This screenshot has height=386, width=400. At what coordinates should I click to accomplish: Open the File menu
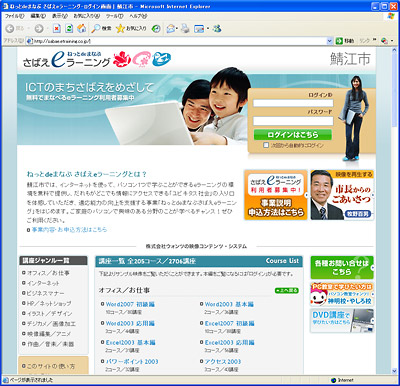[x=14, y=16]
